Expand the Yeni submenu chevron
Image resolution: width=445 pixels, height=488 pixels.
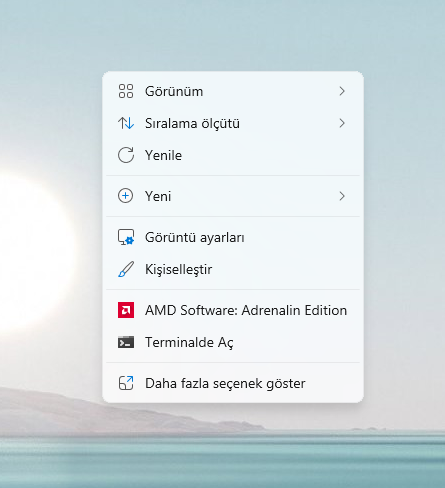click(x=342, y=196)
